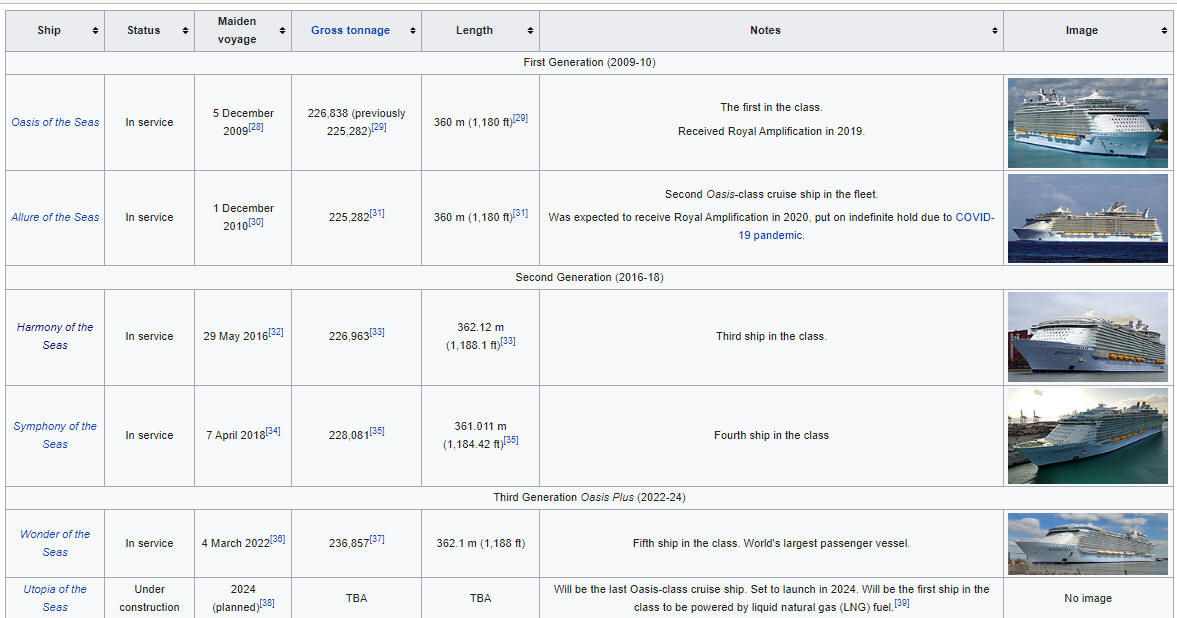
Task: Open Oasis of the Seas article
Action: (55, 122)
